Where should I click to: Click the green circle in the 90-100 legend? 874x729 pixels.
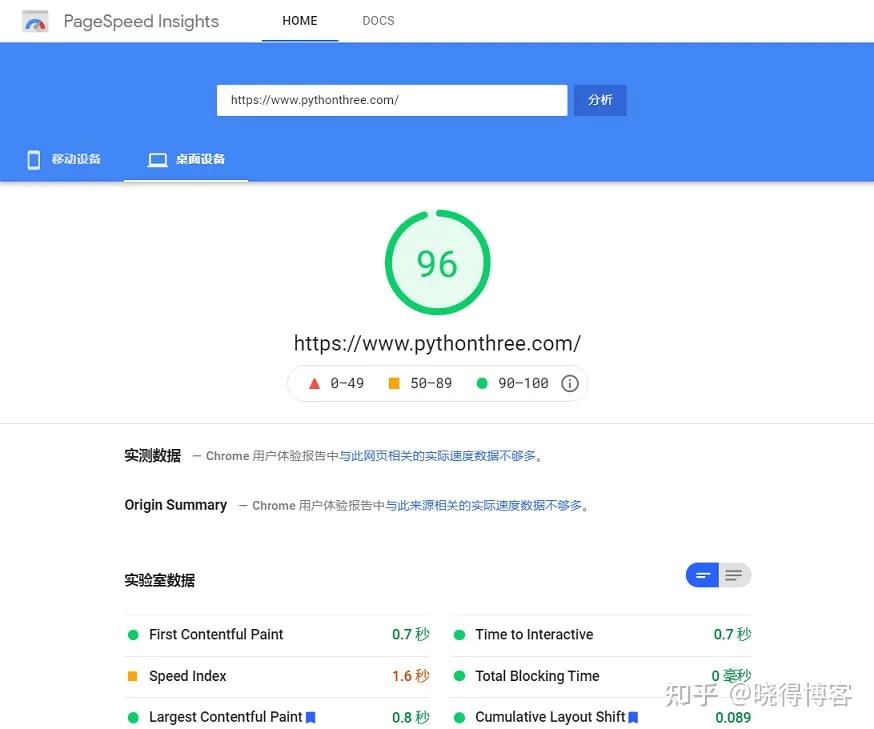[483, 382]
